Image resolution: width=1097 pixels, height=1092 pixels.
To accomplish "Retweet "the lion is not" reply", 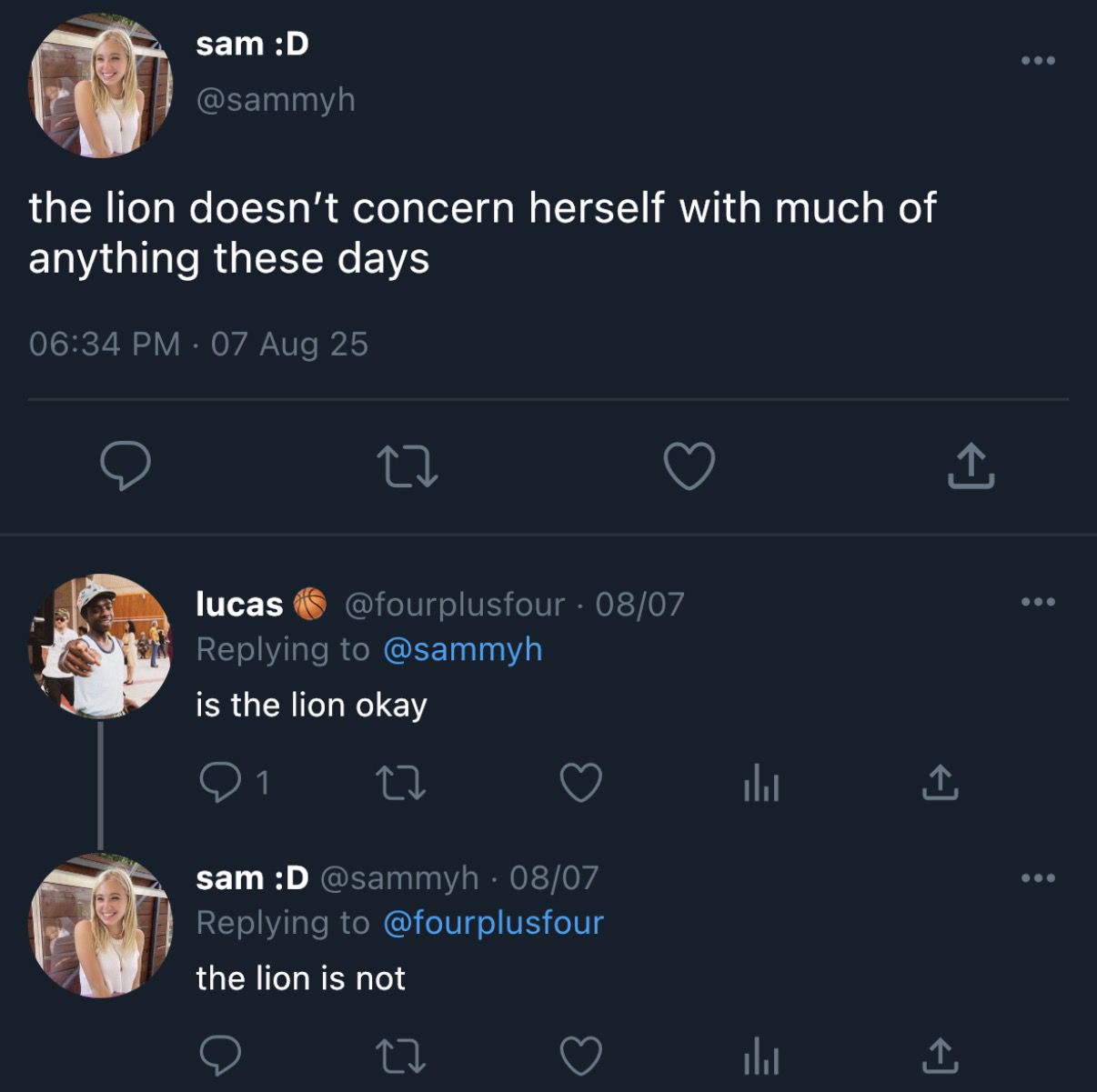I will click(400, 1056).
